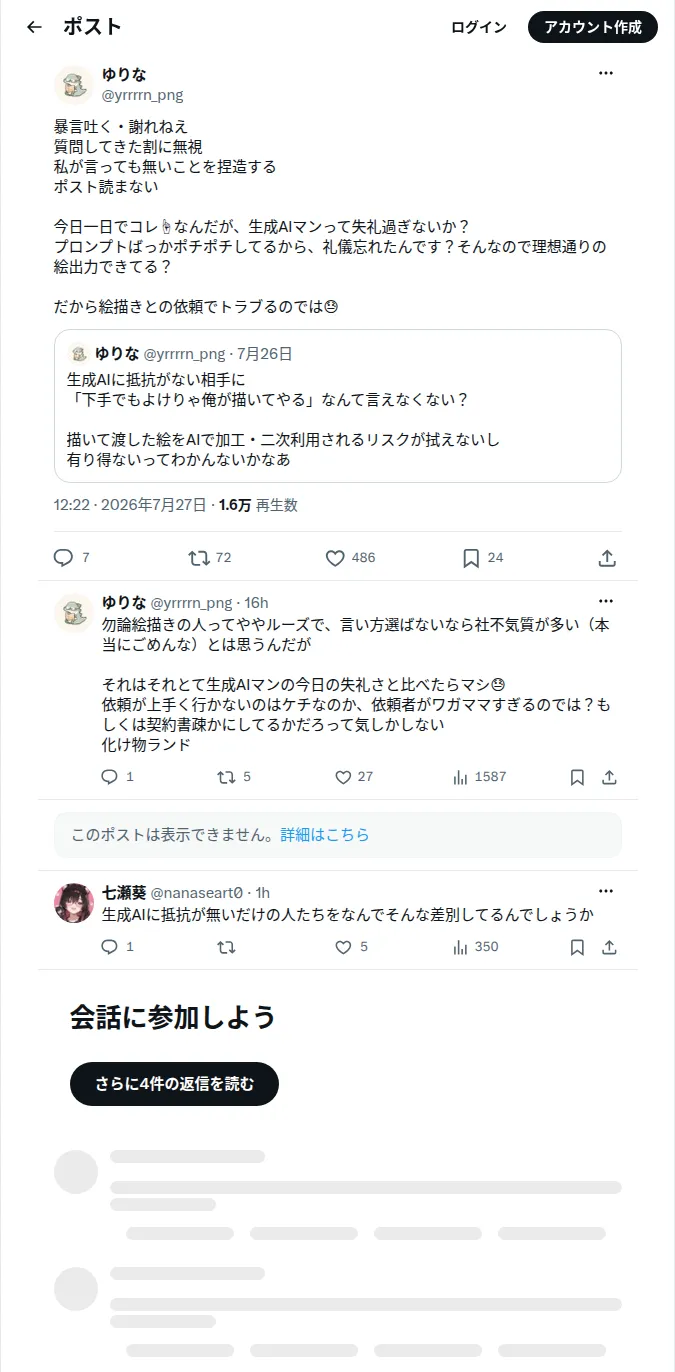Bookmark 七瀬葵's reply
Viewport: 675px width, 1372px height.
click(x=577, y=947)
